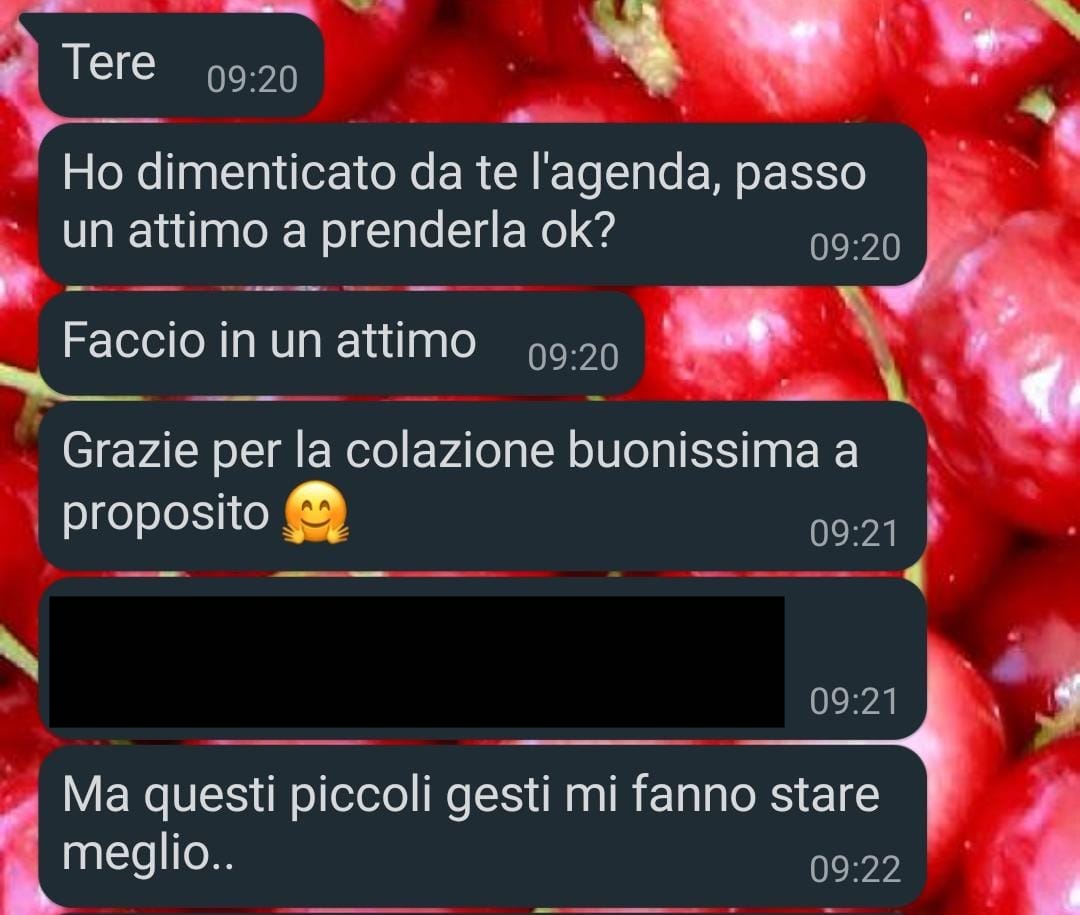Tap the word 'proposito' in message
1080x915 pixels.
click(x=165, y=515)
